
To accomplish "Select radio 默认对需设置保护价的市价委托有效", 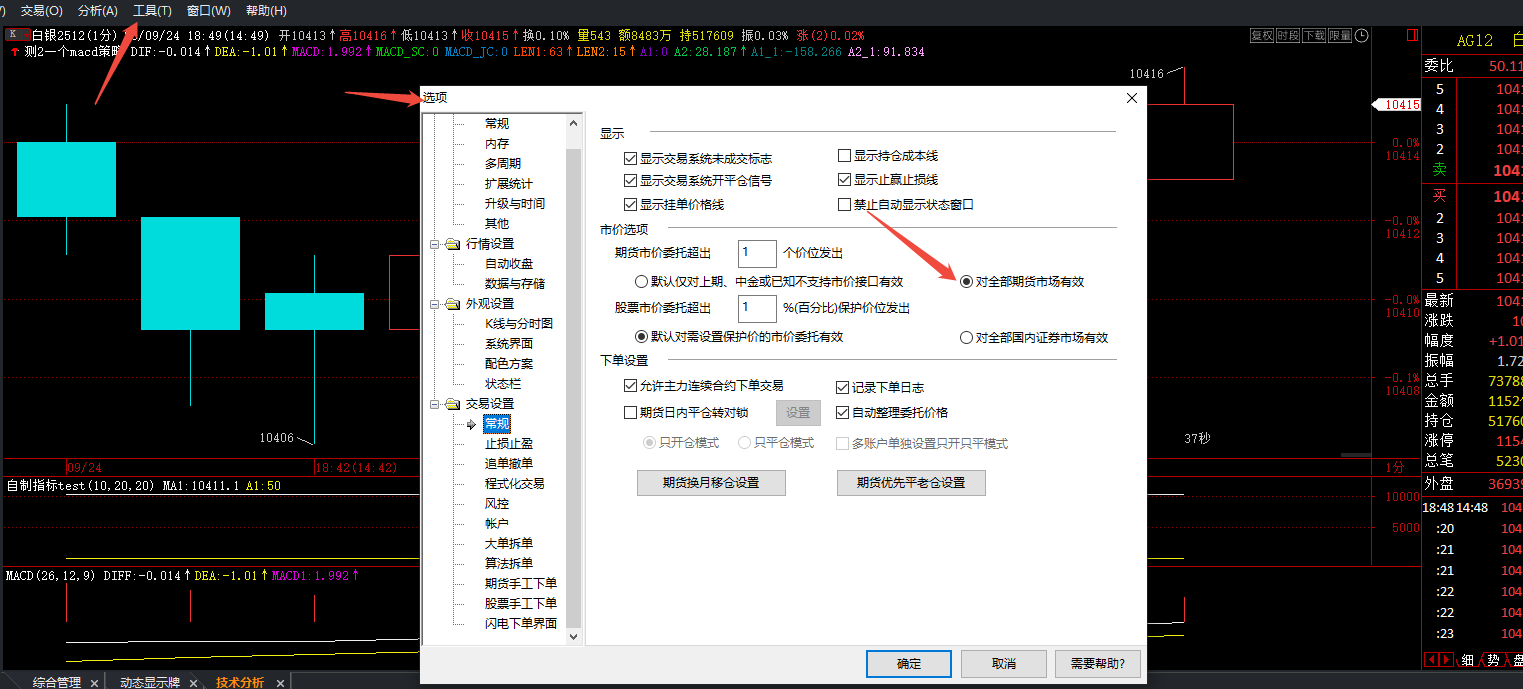I will tap(642, 337).
